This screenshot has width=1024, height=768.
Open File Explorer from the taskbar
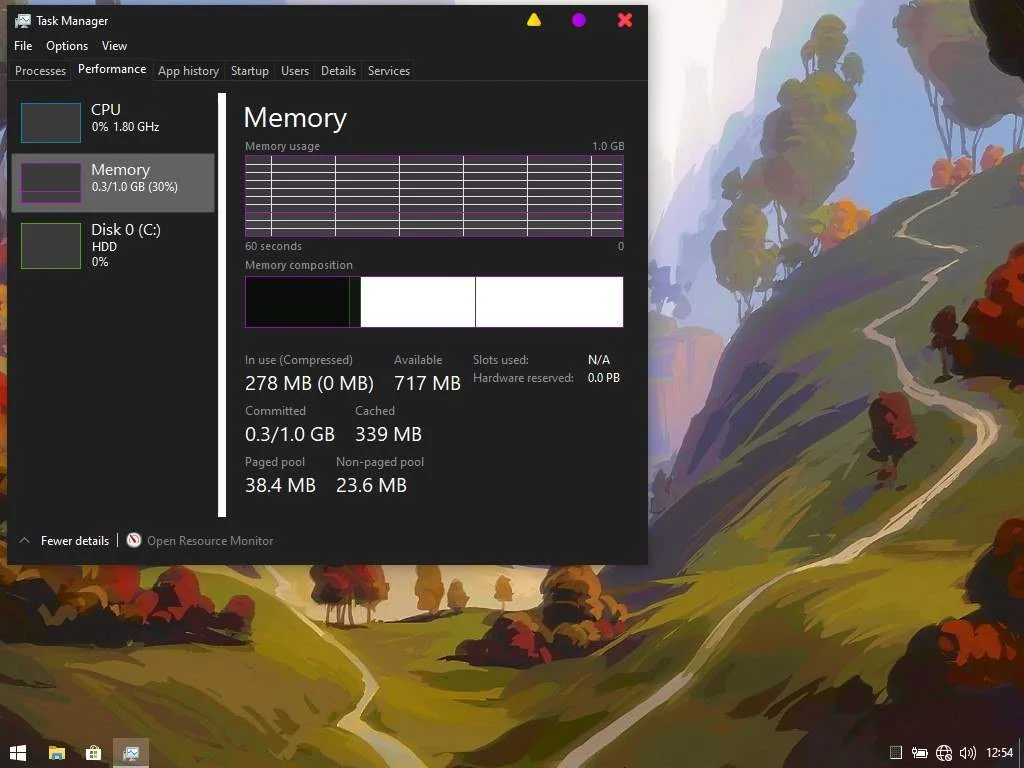[57, 753]
